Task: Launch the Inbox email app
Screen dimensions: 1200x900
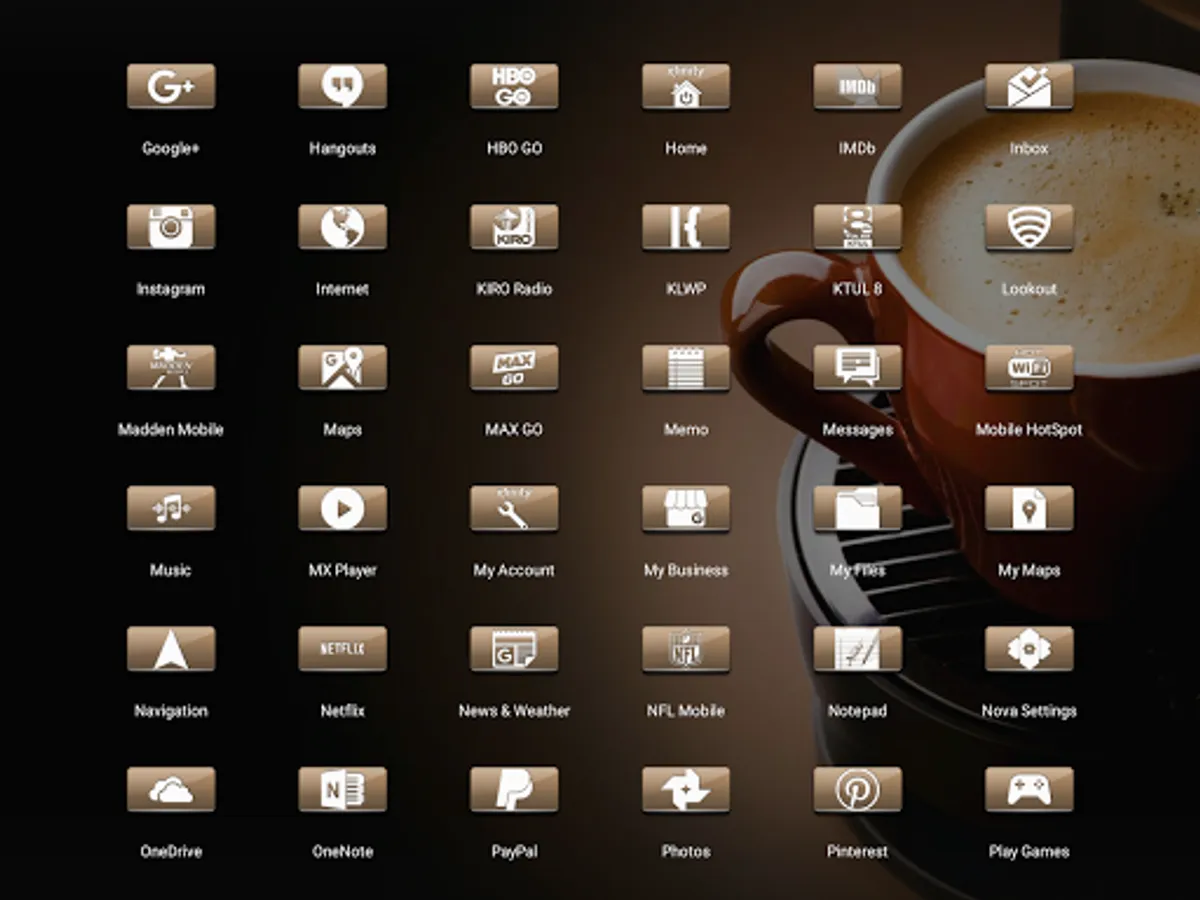Action: point(1029,88)
